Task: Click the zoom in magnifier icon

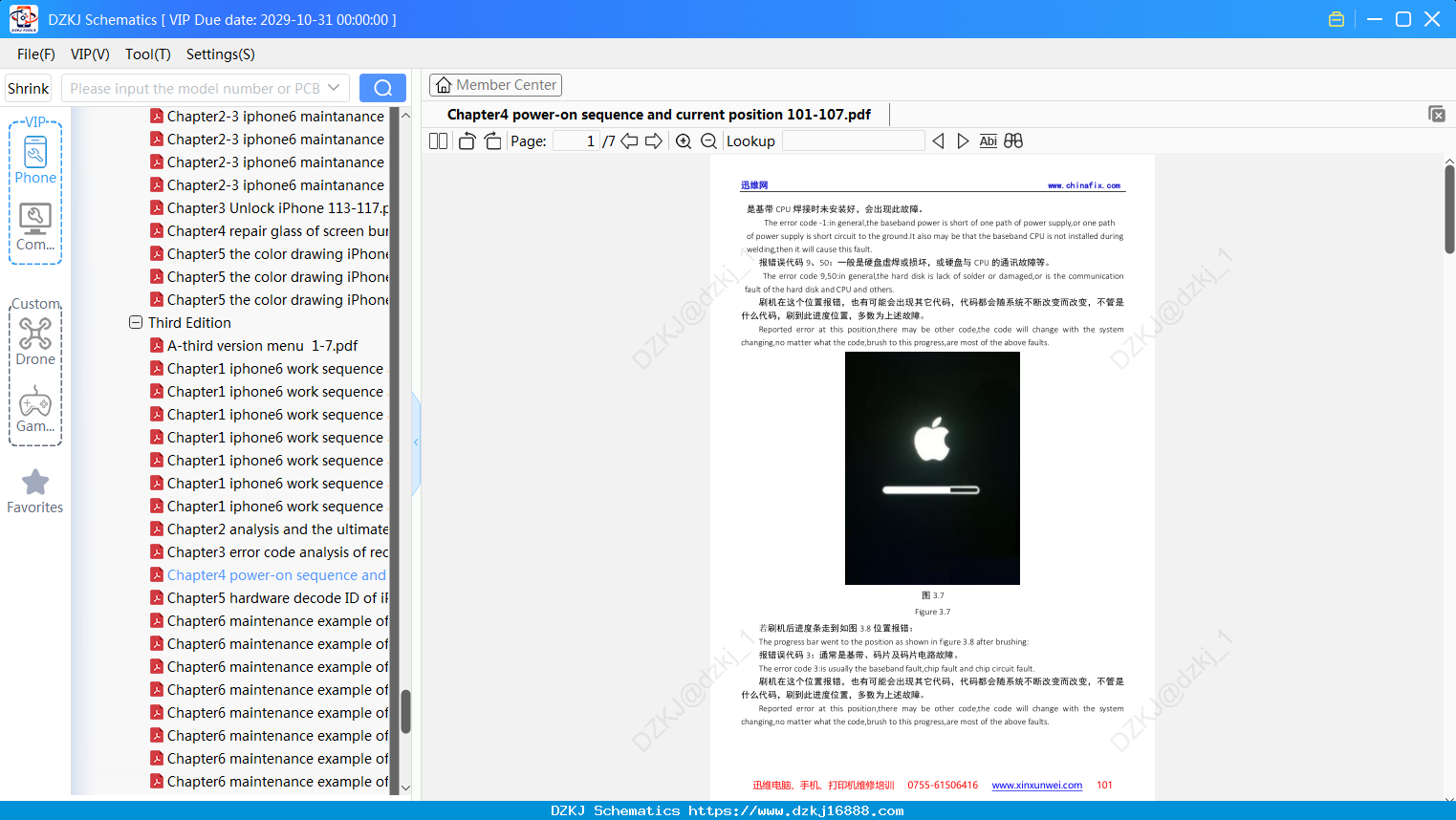Action: pos(684,141)
